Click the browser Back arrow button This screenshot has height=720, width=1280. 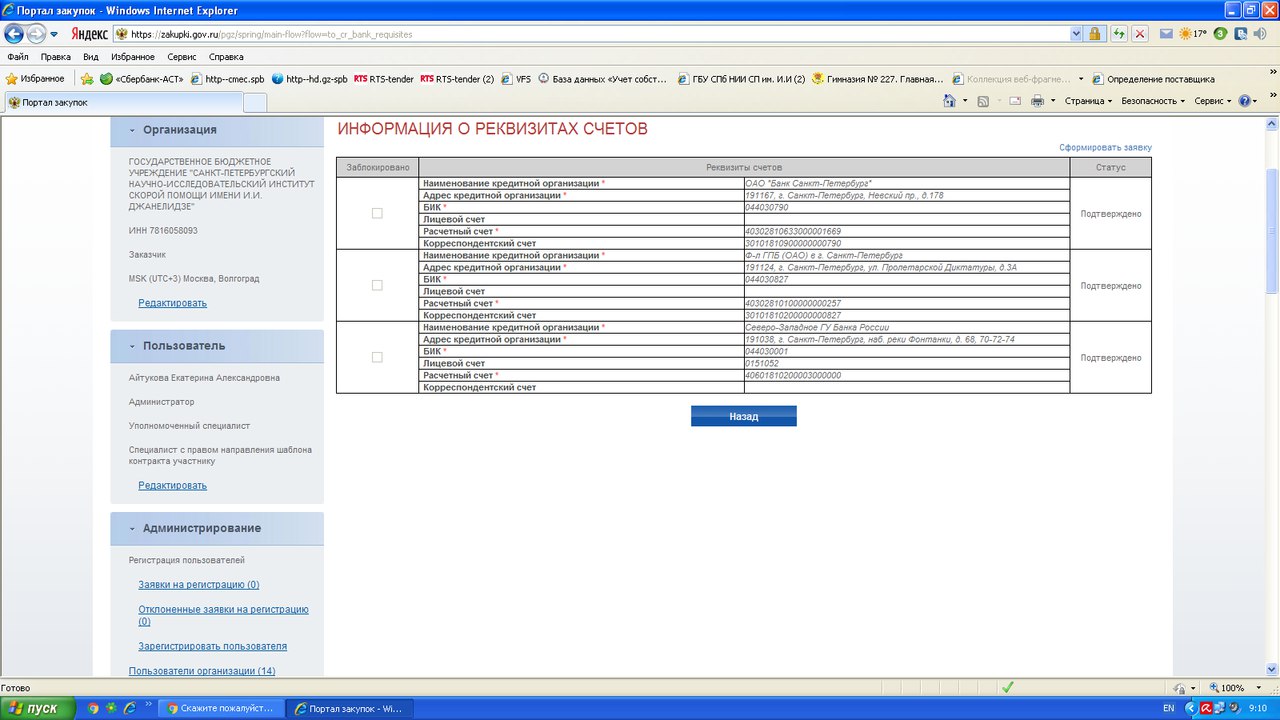click(x=14, y=33)
